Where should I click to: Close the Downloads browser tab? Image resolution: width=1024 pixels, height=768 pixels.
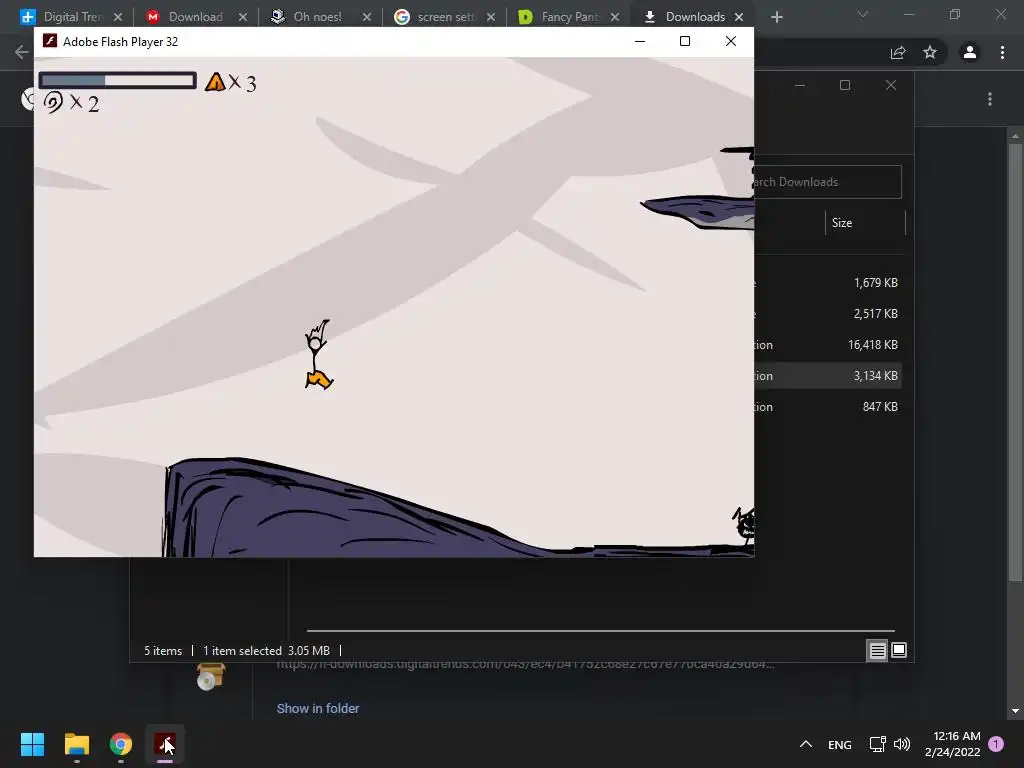coord(739,17)
